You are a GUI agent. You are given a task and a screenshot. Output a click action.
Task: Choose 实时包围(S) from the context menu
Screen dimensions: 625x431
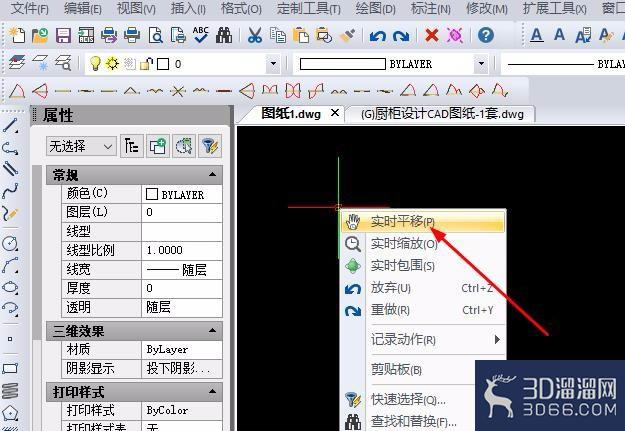[x=424, y=265]
